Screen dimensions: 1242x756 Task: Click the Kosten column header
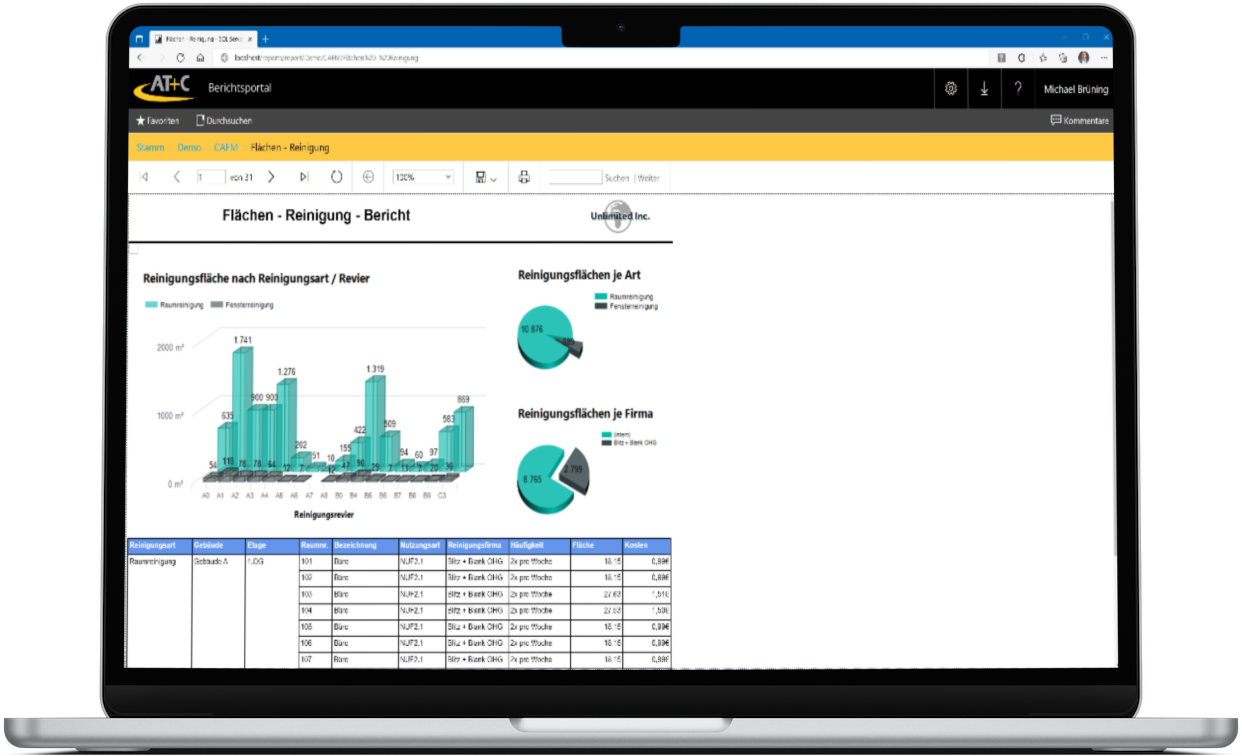[647, 546]
